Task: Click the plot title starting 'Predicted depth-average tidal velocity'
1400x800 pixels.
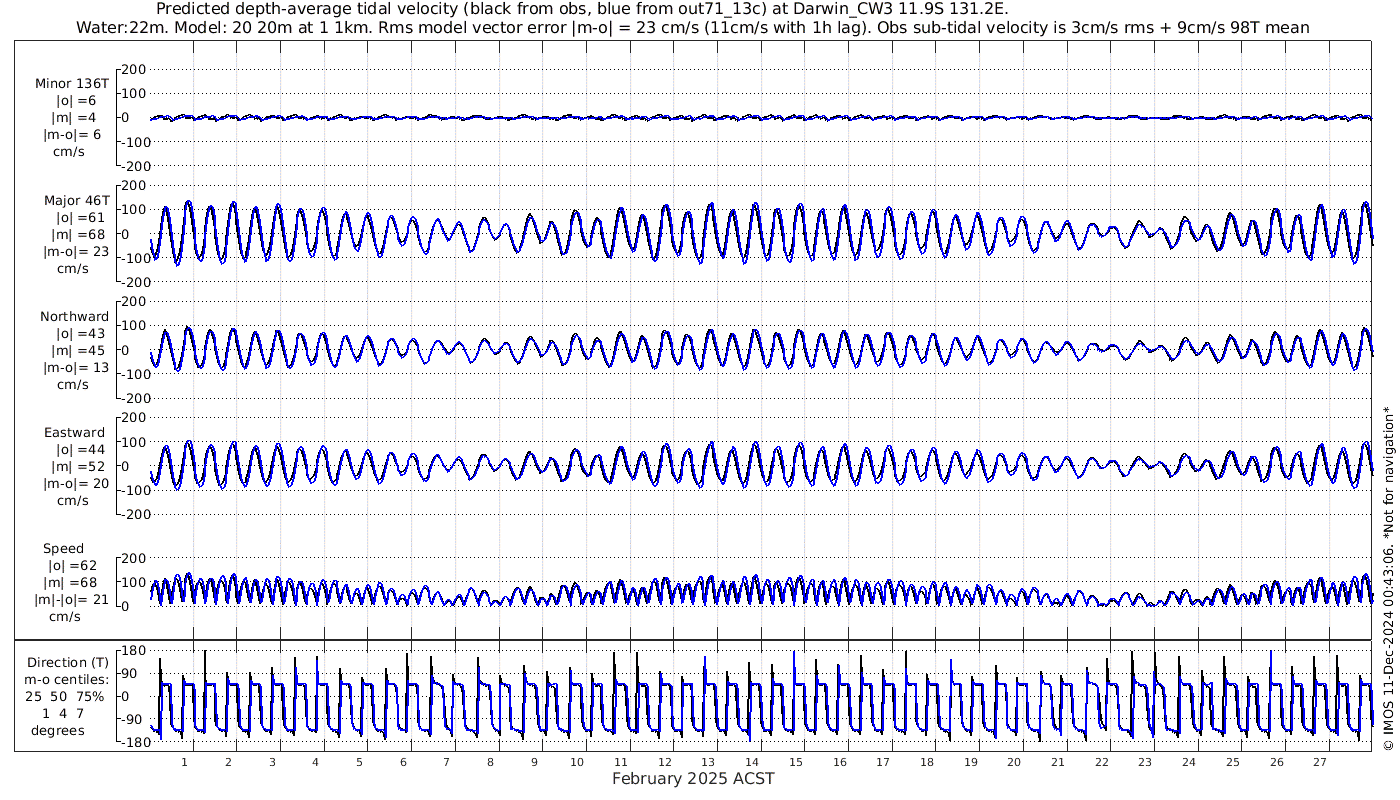Action: tap(584, 10)
